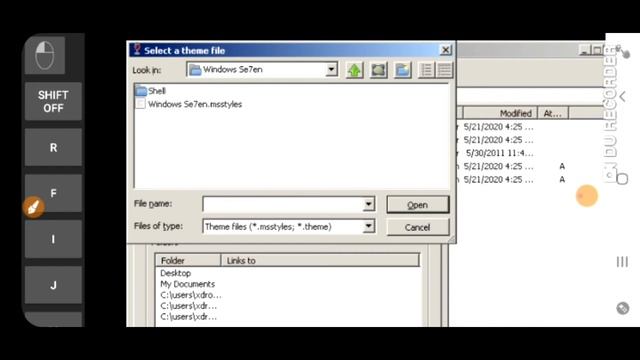Maximize the background window
Screen dimensions: 640x360
click(597, 50)
